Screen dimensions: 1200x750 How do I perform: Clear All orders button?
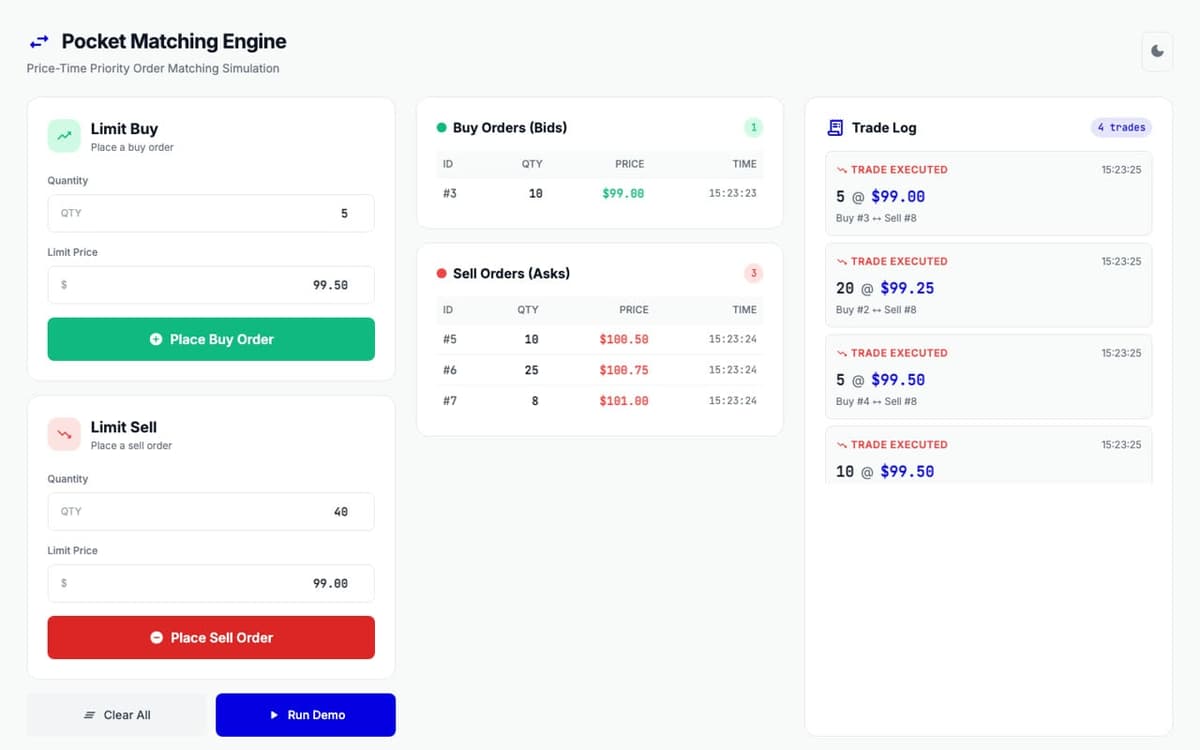click(117, 715)
